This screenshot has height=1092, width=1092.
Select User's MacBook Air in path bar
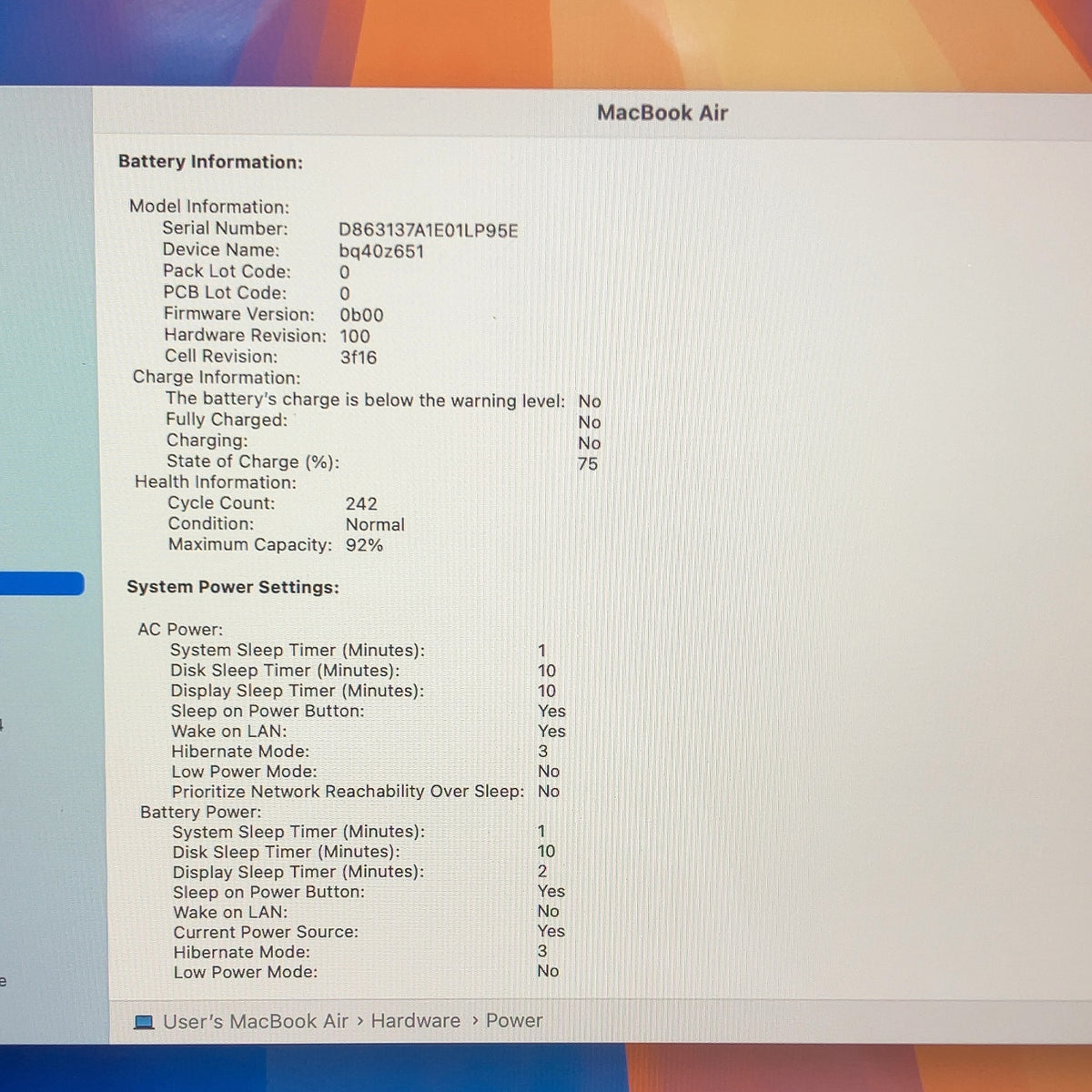tap(256, 1021)
